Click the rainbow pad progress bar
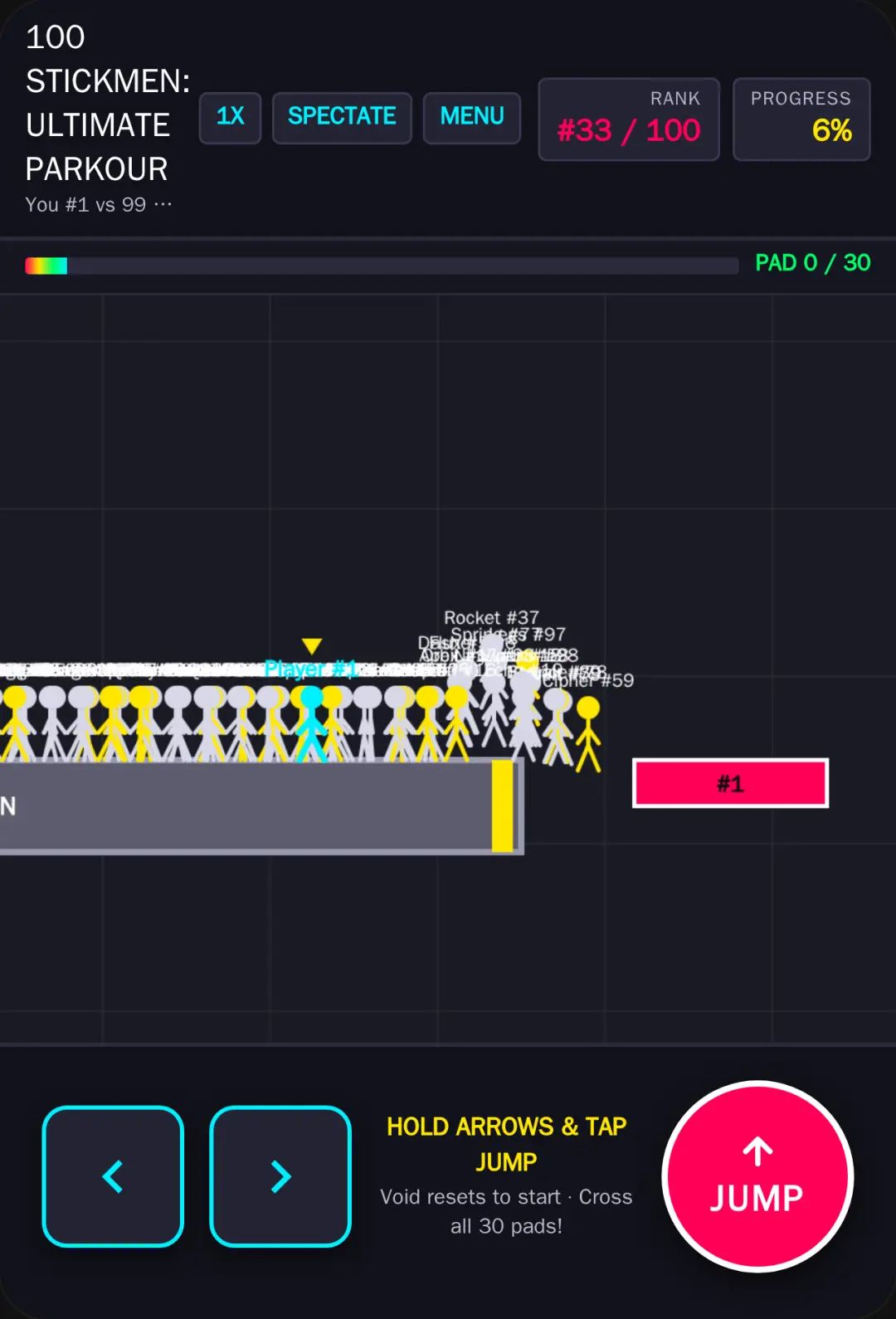The height and width of the screenshot is (1319, 896). (x=382, y=265)
